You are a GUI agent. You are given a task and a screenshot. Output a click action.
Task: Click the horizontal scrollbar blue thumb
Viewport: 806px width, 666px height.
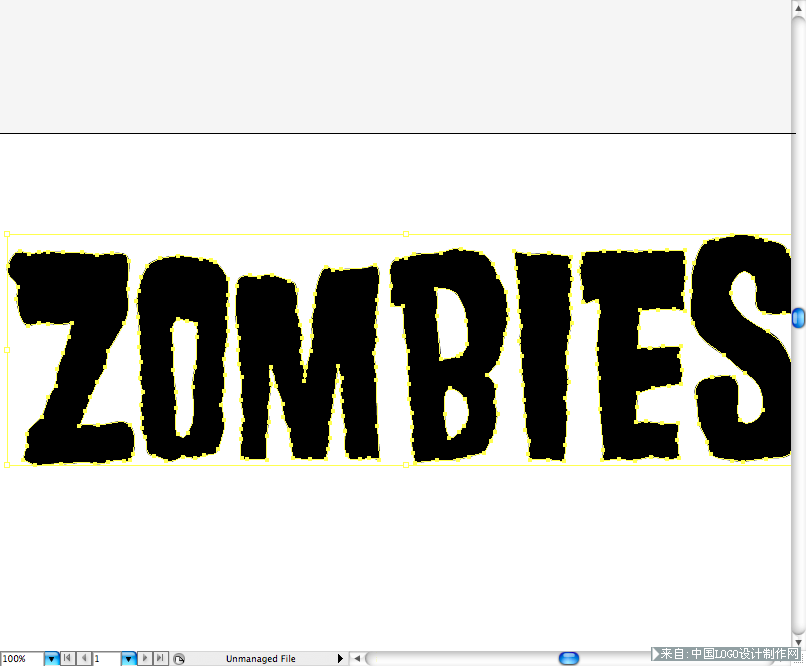click(569, 658)
